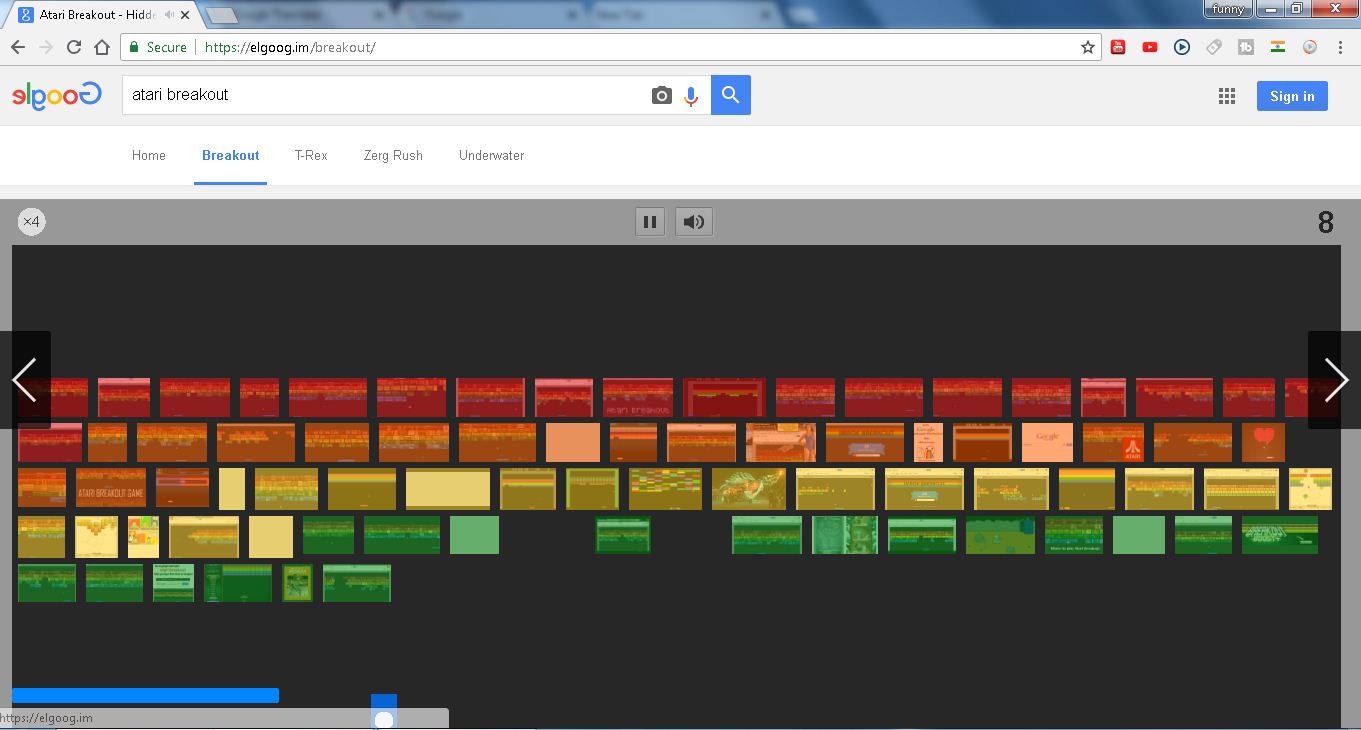This screenshot has height=730, width=1361.
Task: Open the Home tab
Action: click(149, 155)
